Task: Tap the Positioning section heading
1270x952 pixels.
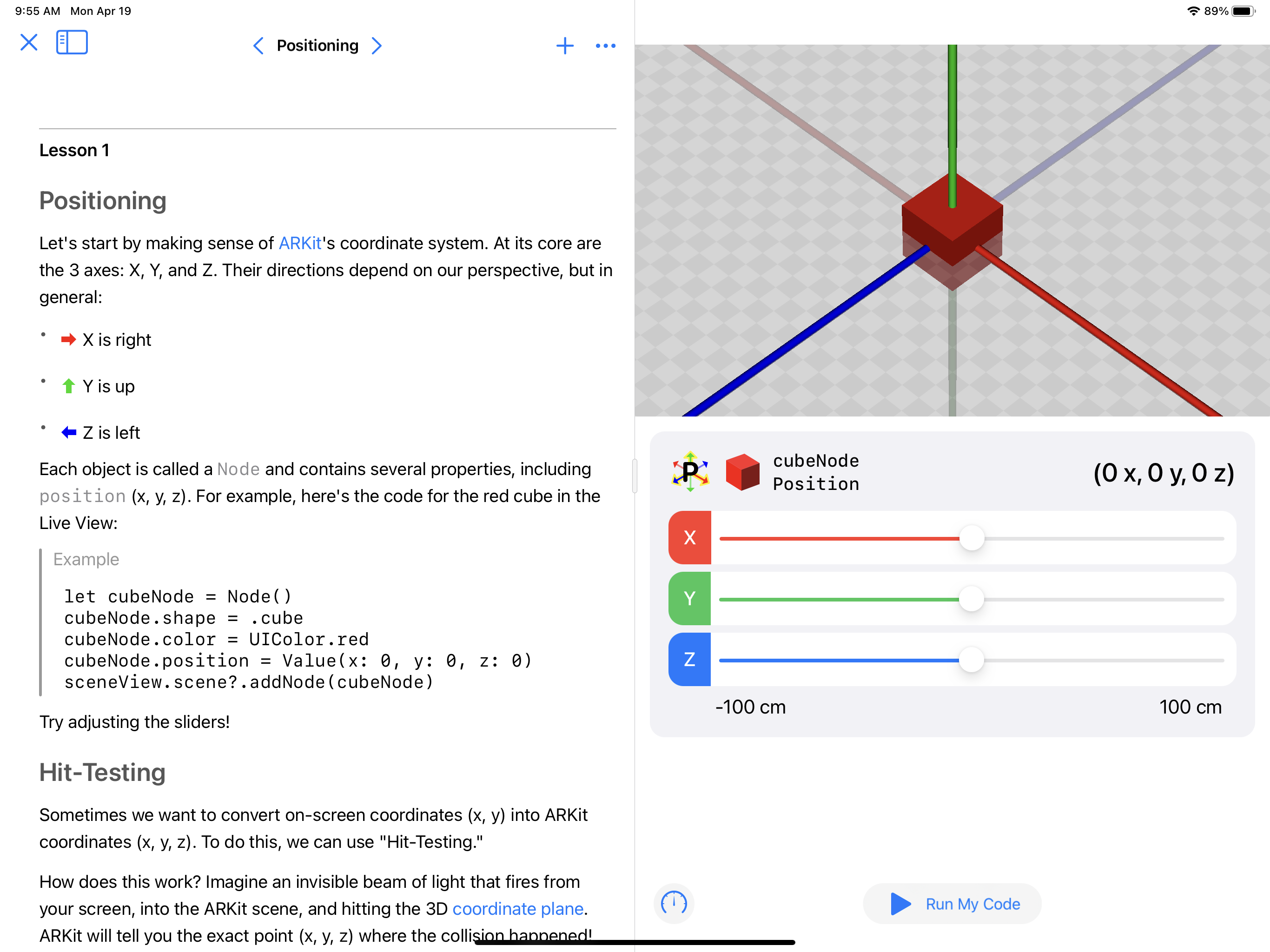Action: coord(103,200)
